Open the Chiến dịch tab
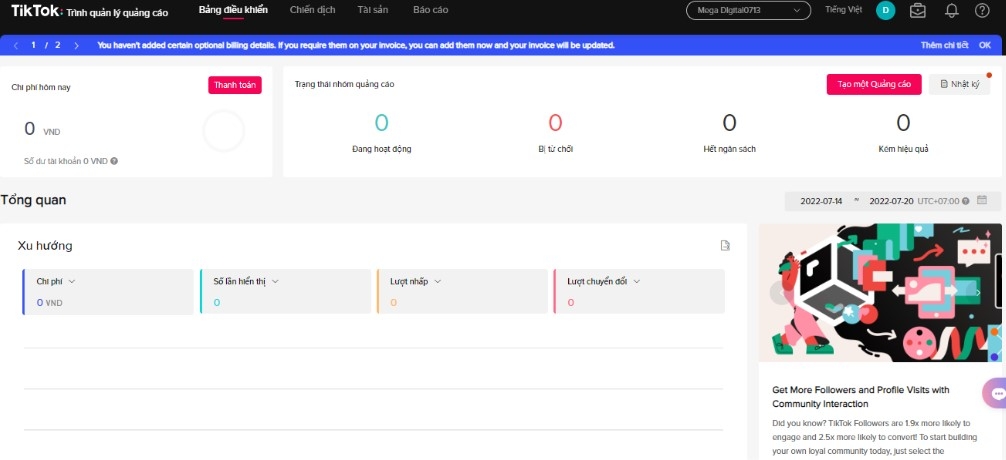1006x460 pixels. tap(312, 10)
